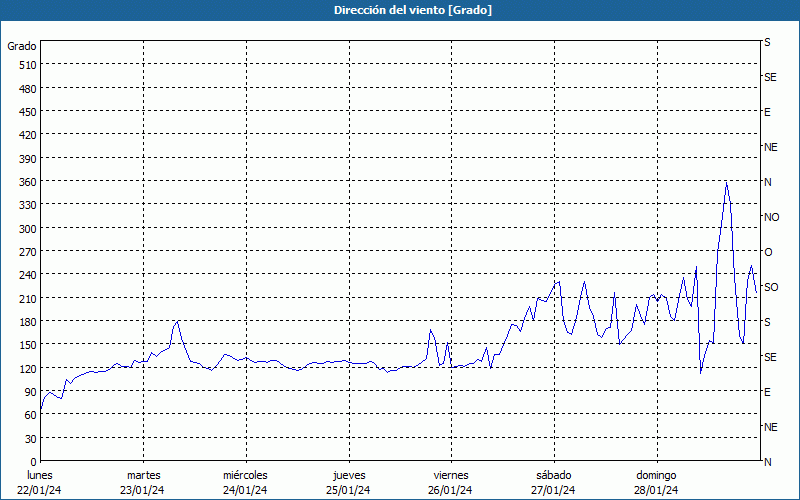Screen dimensions: 800x500
Task: Click the wind line peak near 180 on martes
Action: click(x=177, y=321)
